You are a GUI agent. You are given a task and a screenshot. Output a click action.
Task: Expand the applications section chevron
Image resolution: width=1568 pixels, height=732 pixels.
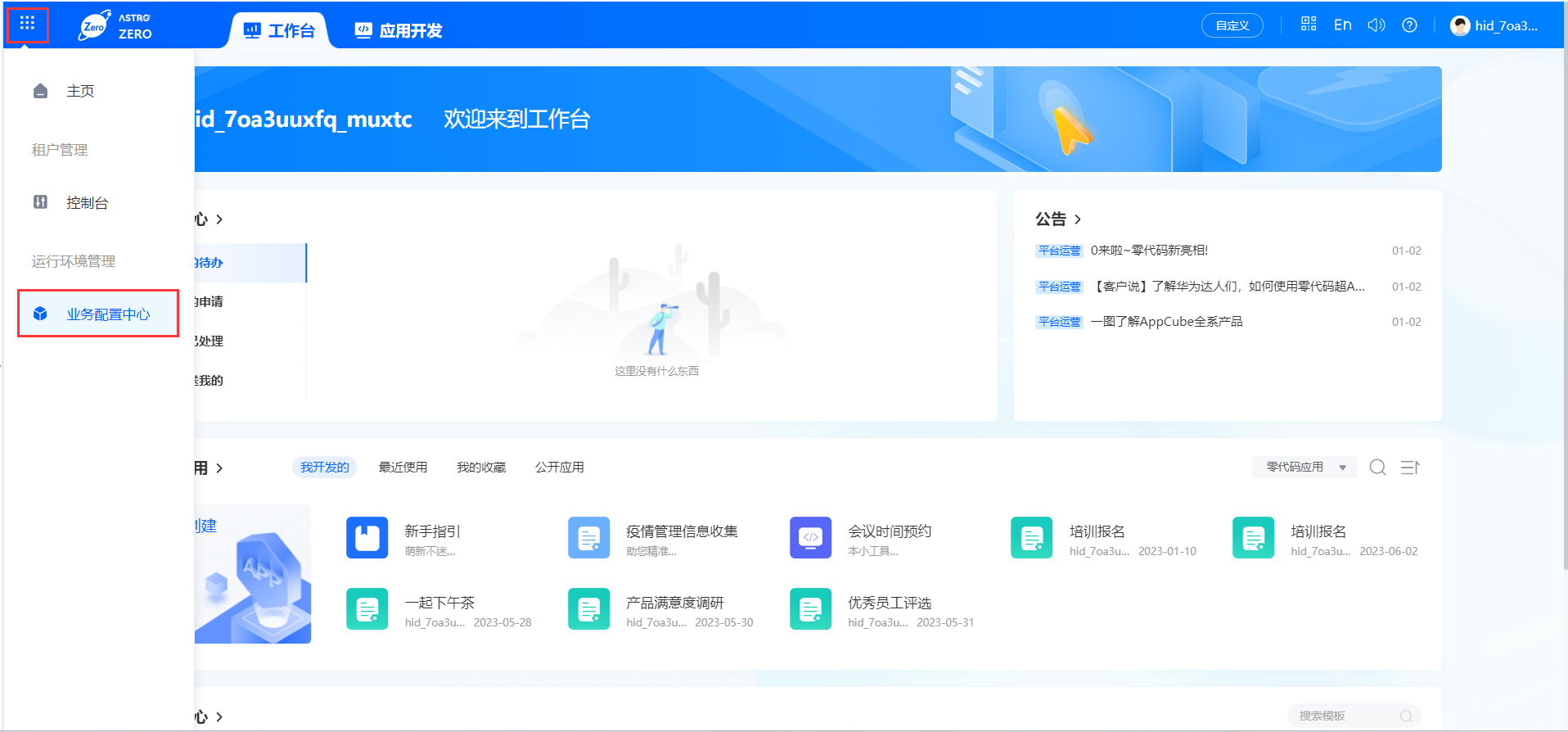(219, 468)
